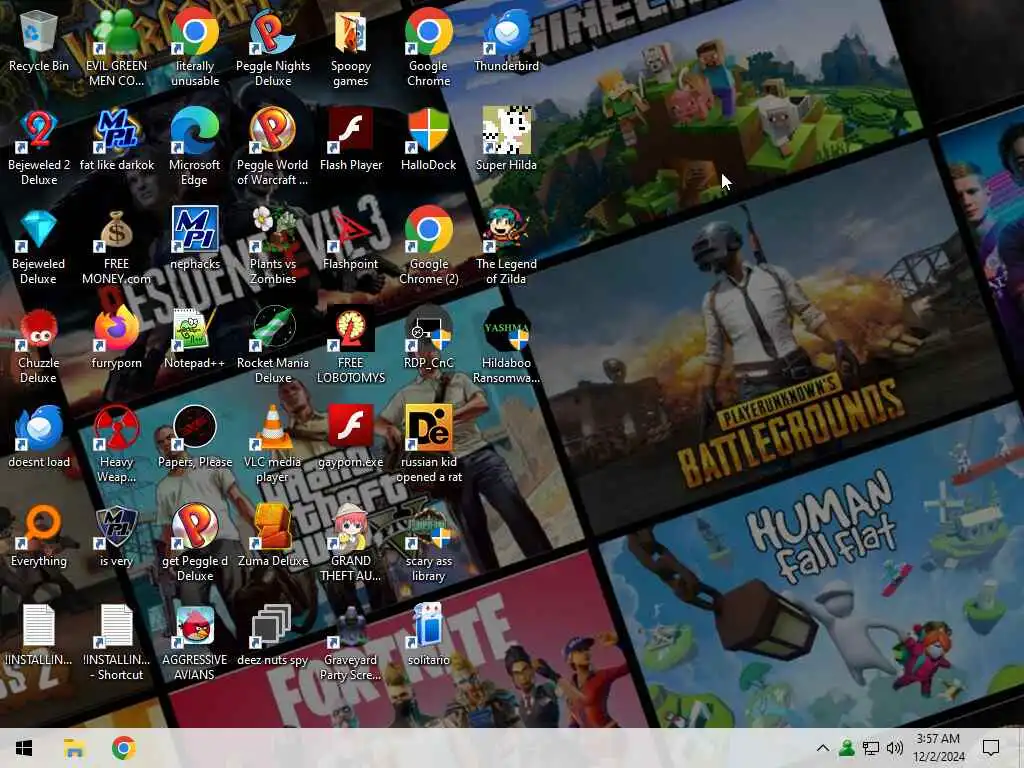This screenshot has width=1024, height=768.
Task: Select the Flash Player shortcut
Action: click(x=351, y=132)
